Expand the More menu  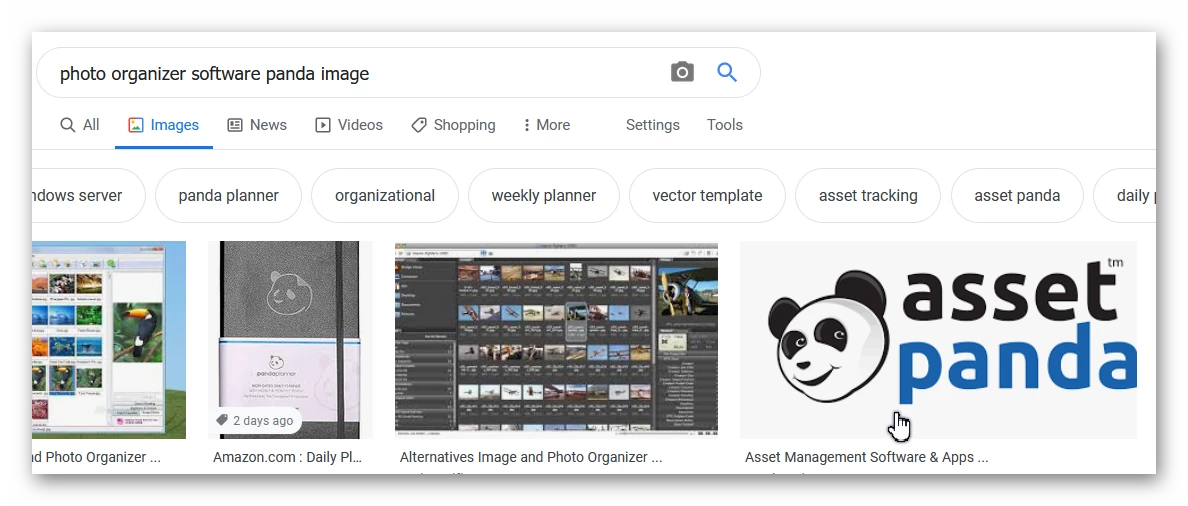[x=547, y=125]
